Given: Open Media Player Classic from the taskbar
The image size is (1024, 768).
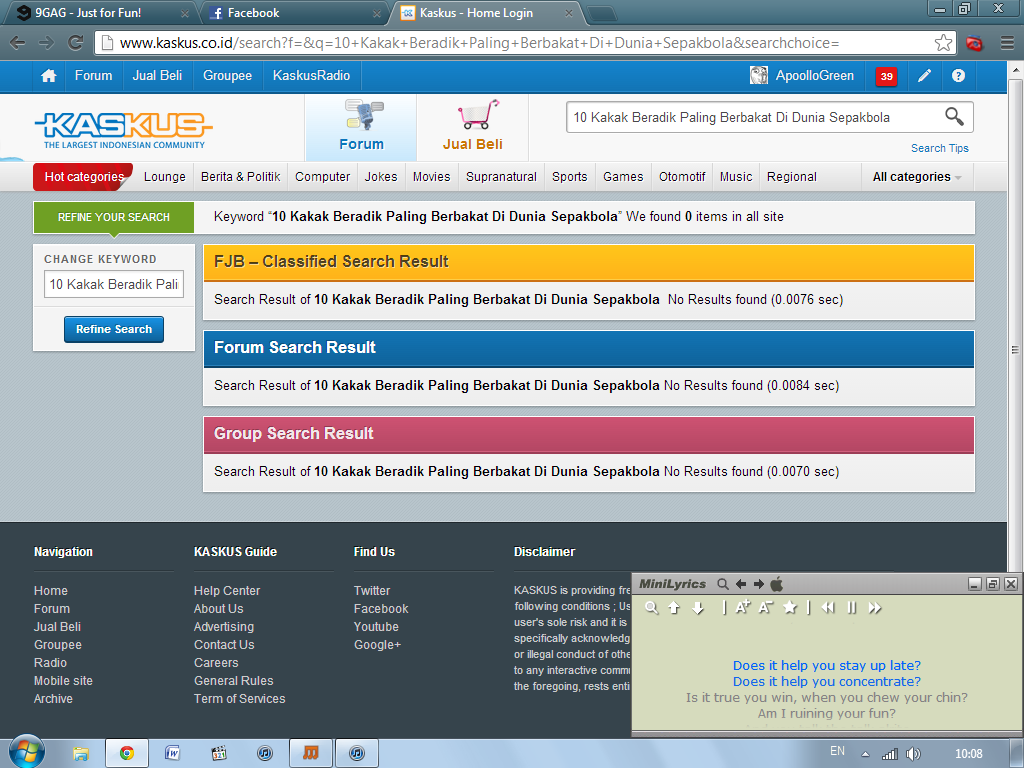Looking at the screenshot, I should coord(219,754).
